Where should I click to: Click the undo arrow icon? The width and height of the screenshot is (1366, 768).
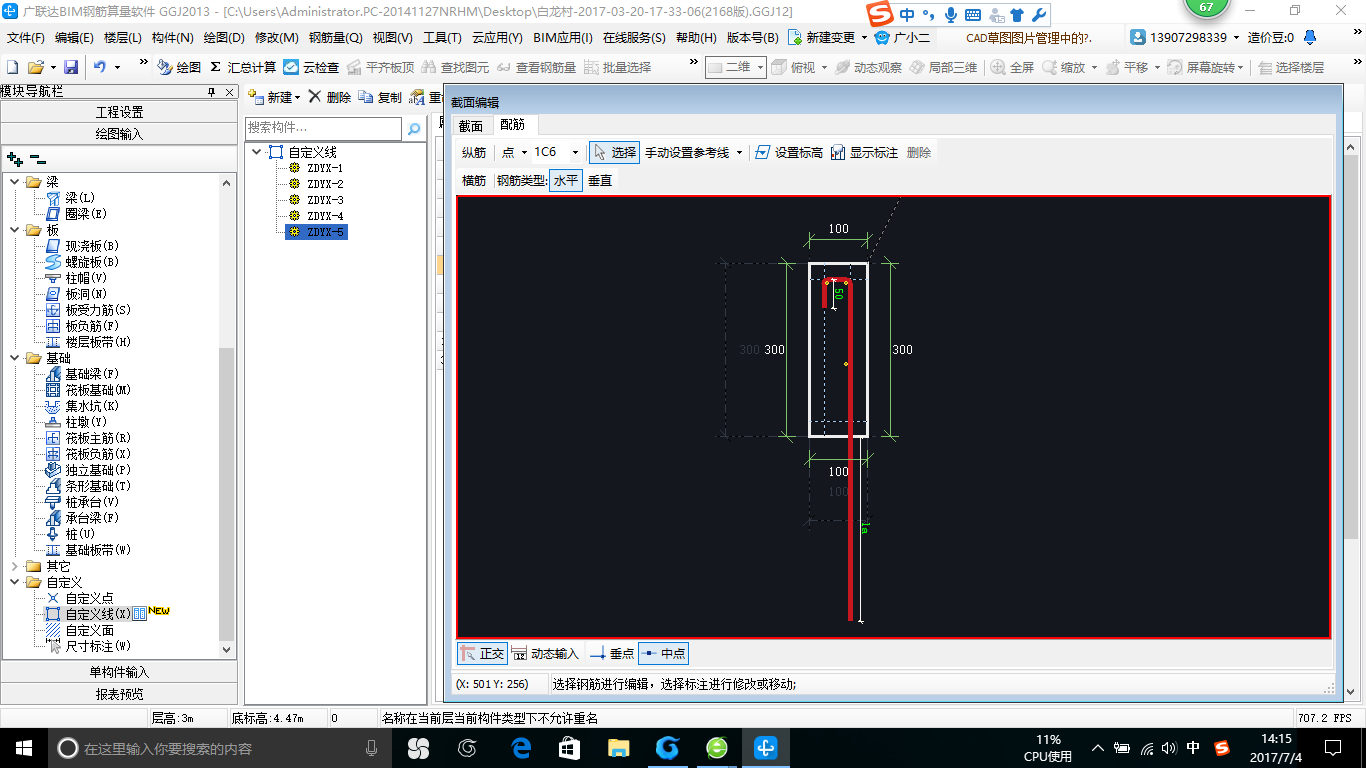[x=100, y=67]
